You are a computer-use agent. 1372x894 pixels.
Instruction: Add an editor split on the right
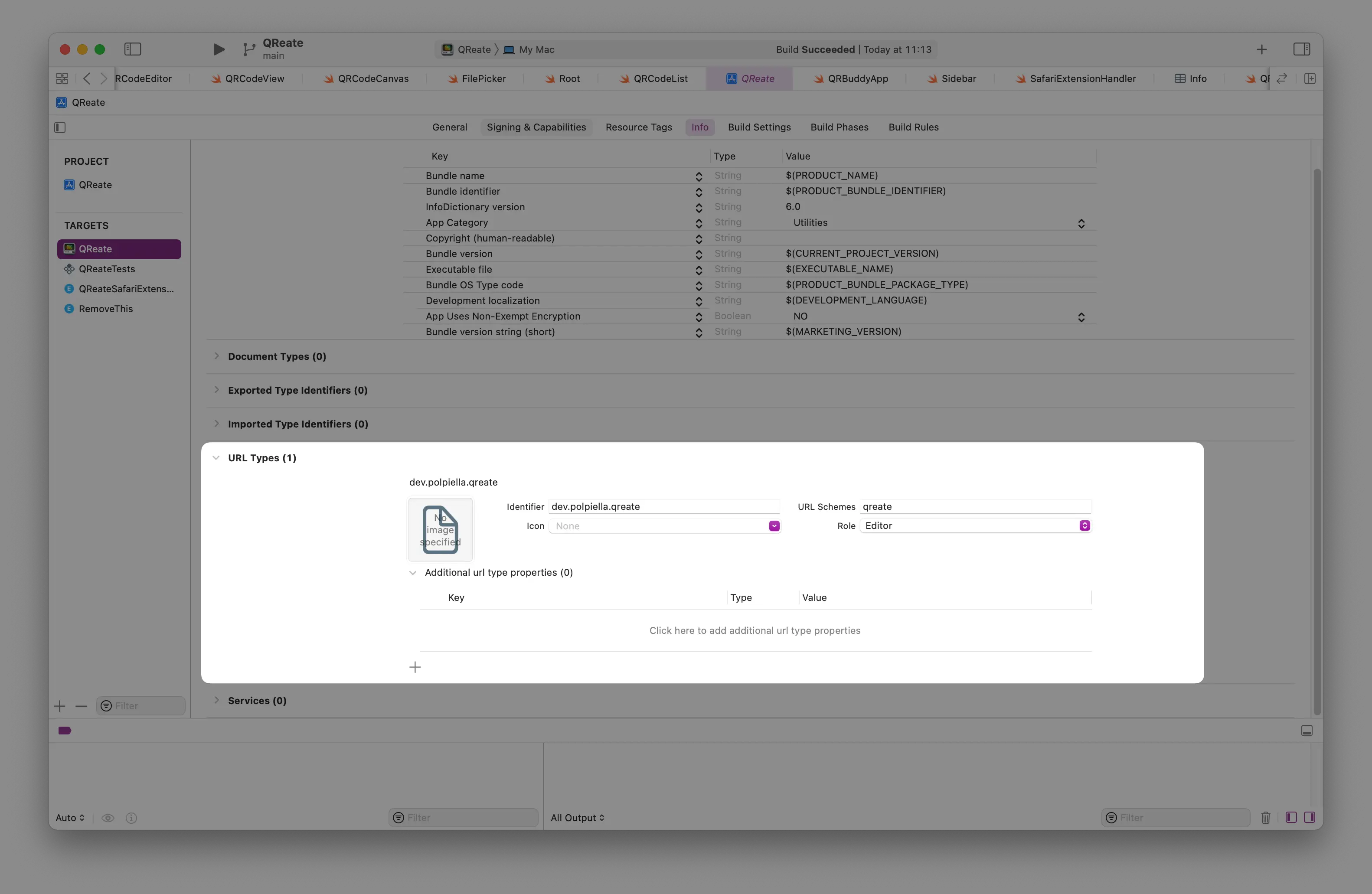(1309, 78)
